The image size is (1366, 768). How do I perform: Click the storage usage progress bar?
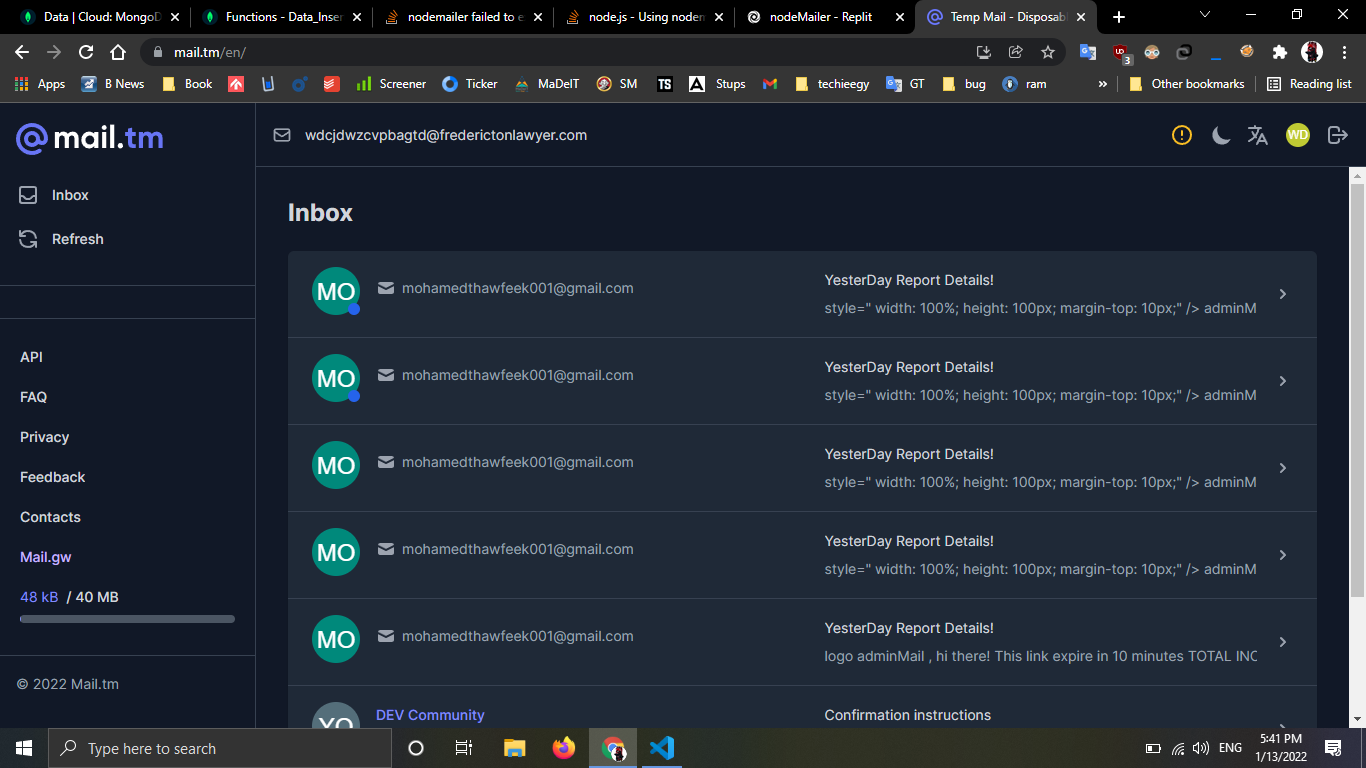(x=127, y=619)
